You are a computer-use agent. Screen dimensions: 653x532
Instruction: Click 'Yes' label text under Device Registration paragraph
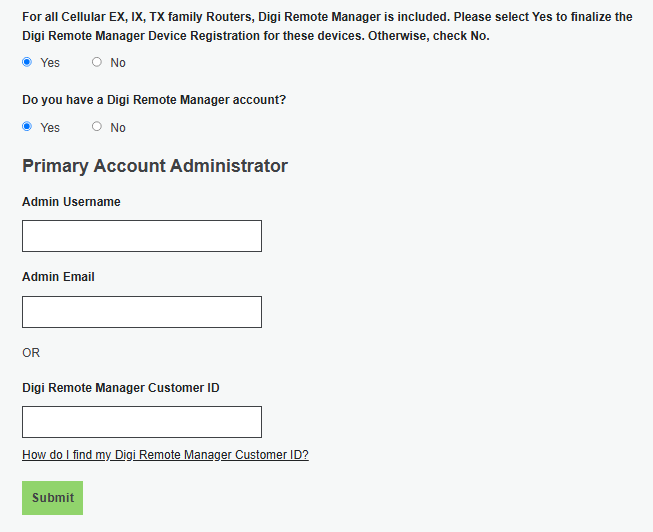(50, 63)
